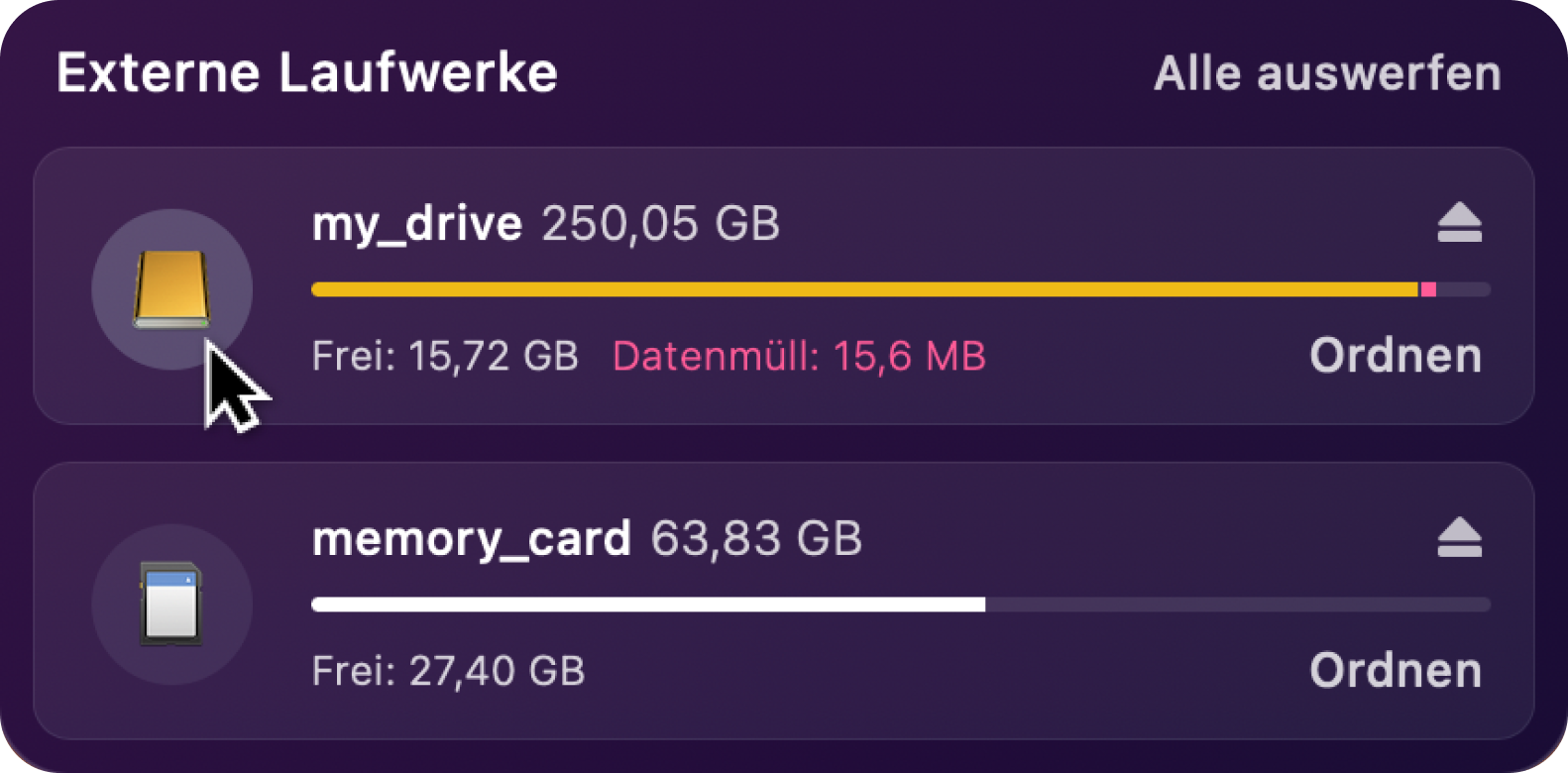This screenshot has width=1568, height=773.
Task: Click the 63,83 GB capacity text
Action: point(756,539)
